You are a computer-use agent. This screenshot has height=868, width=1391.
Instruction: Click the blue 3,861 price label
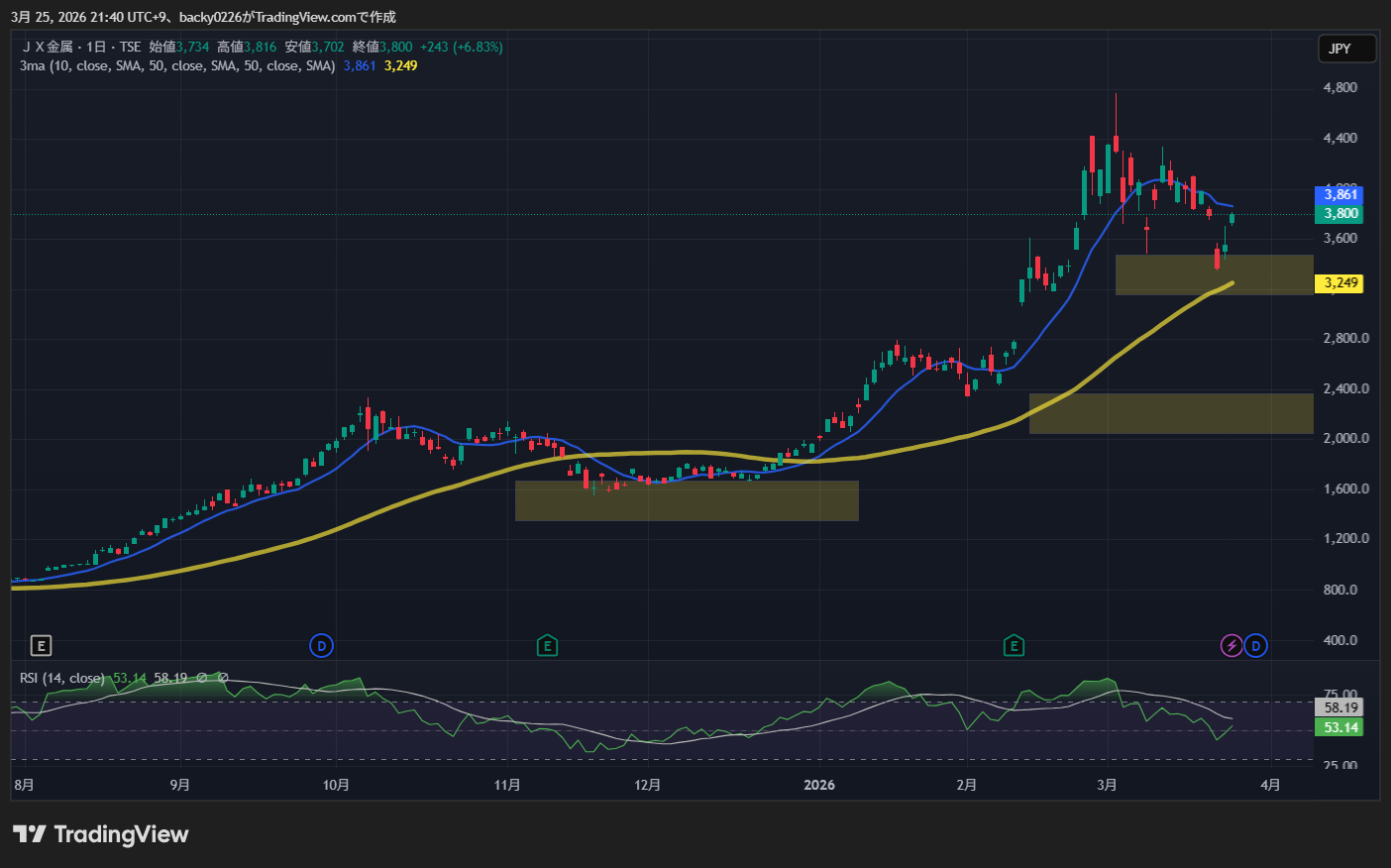point(1339,194)
